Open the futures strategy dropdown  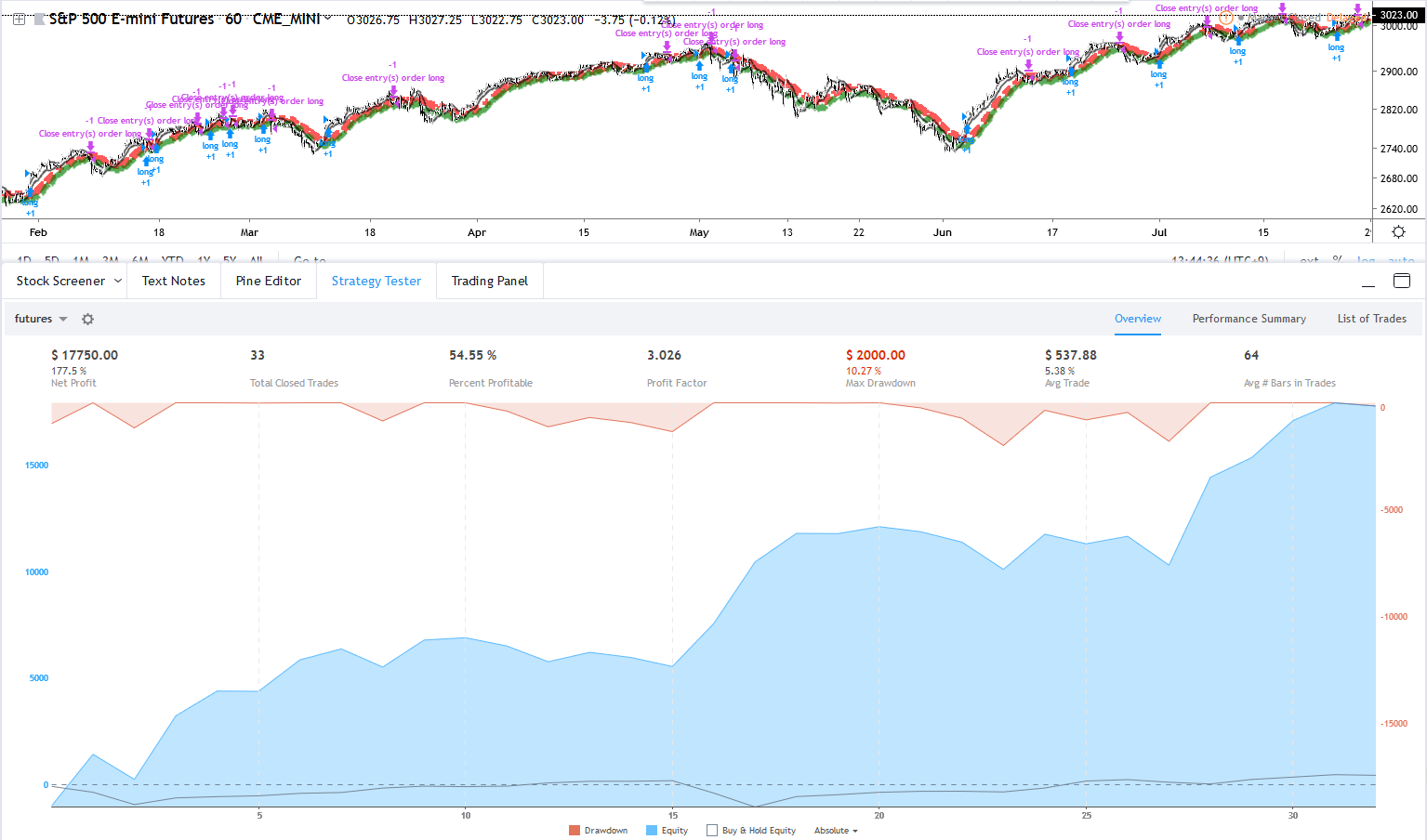coord(41,319)
